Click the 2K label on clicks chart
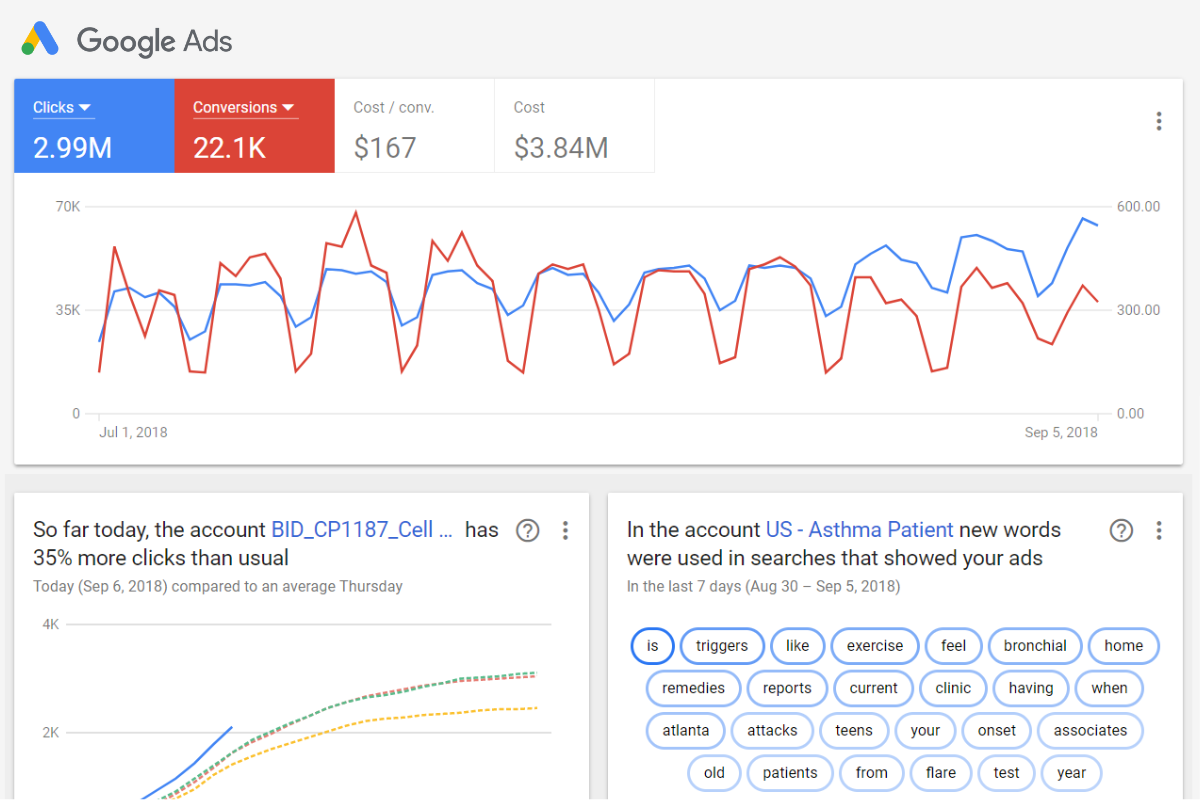 (x=50, y=733)
